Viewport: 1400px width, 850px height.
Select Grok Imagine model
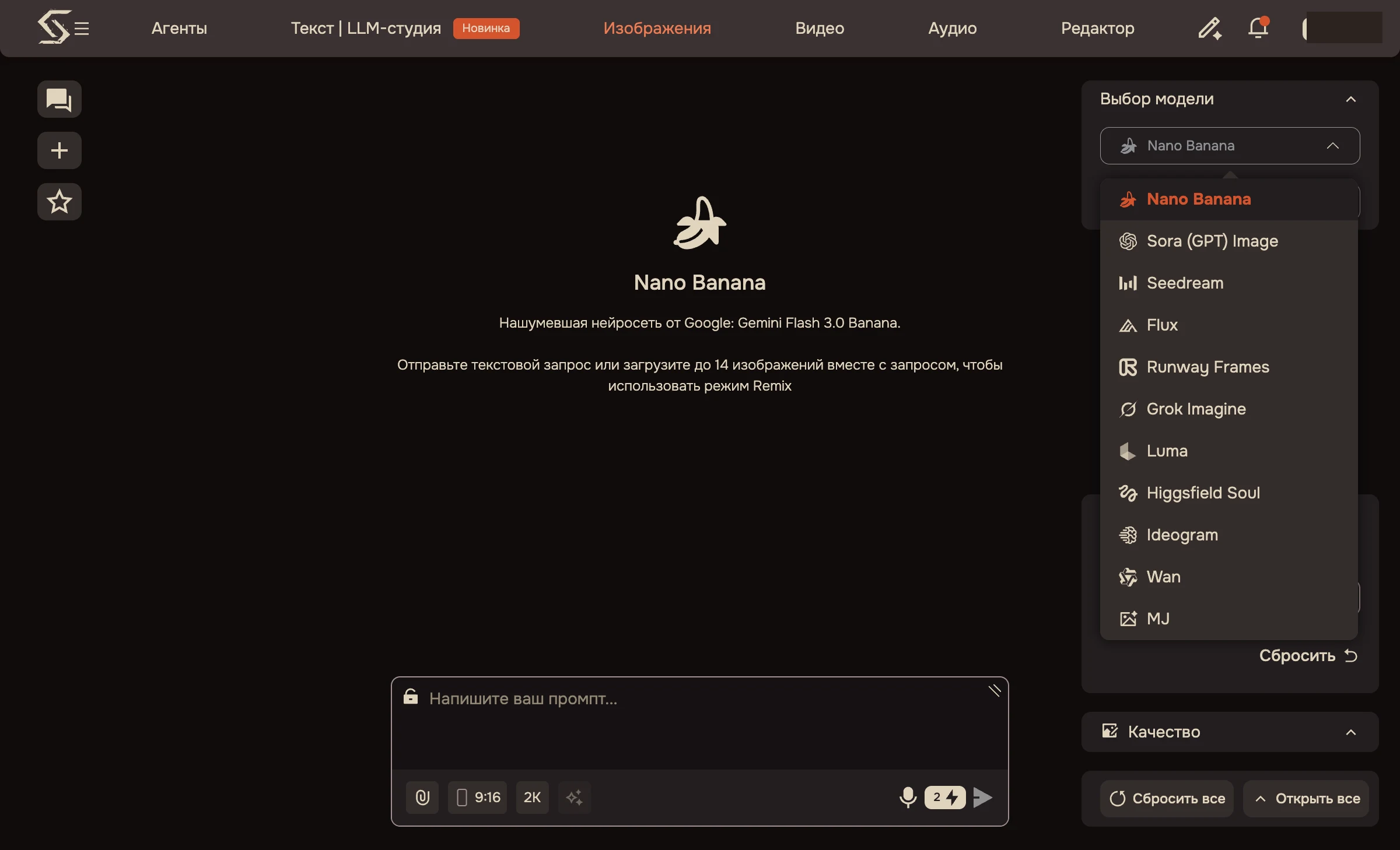tap(1229, 409)
